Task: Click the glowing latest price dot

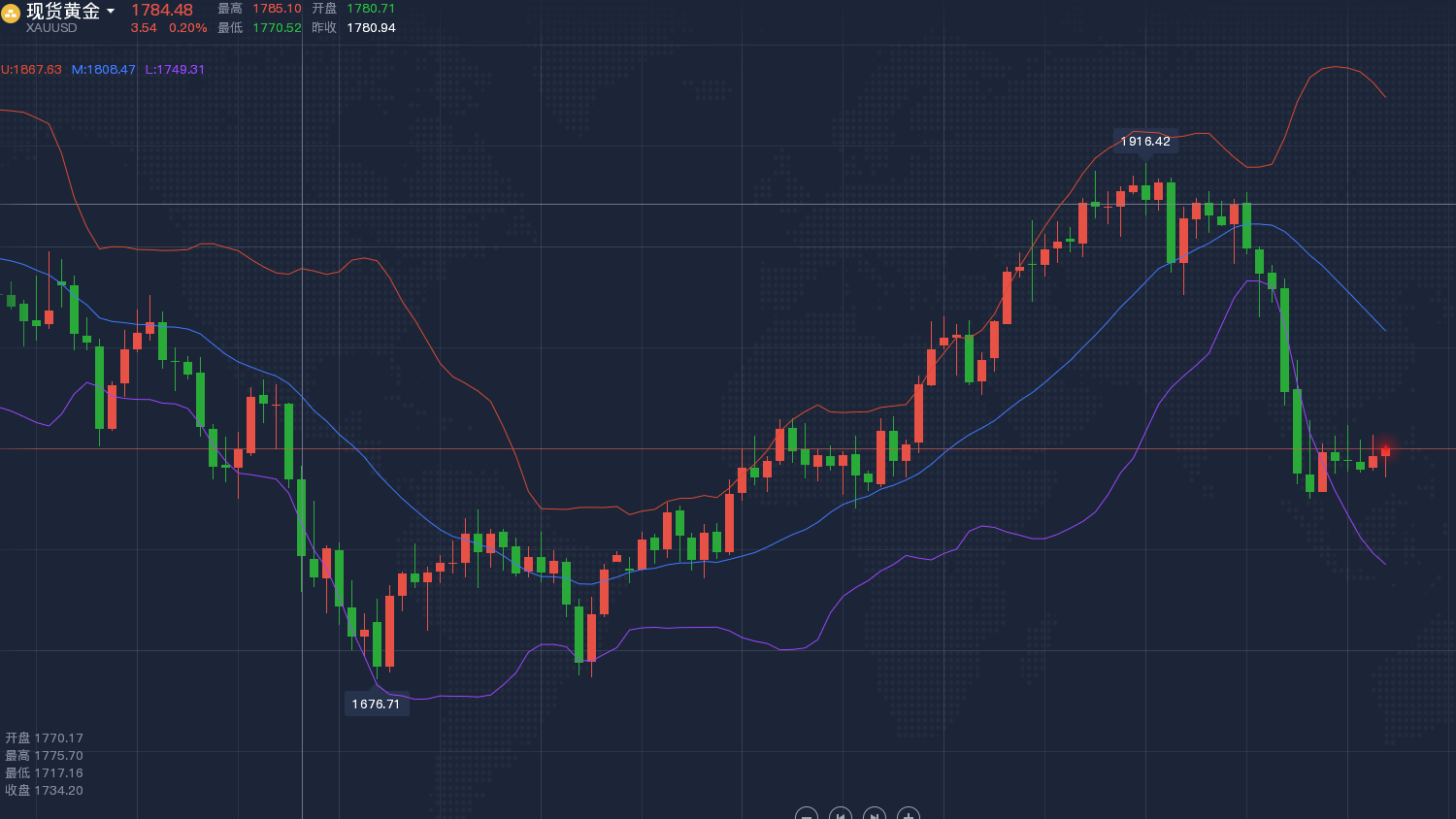Action: 1385,450
